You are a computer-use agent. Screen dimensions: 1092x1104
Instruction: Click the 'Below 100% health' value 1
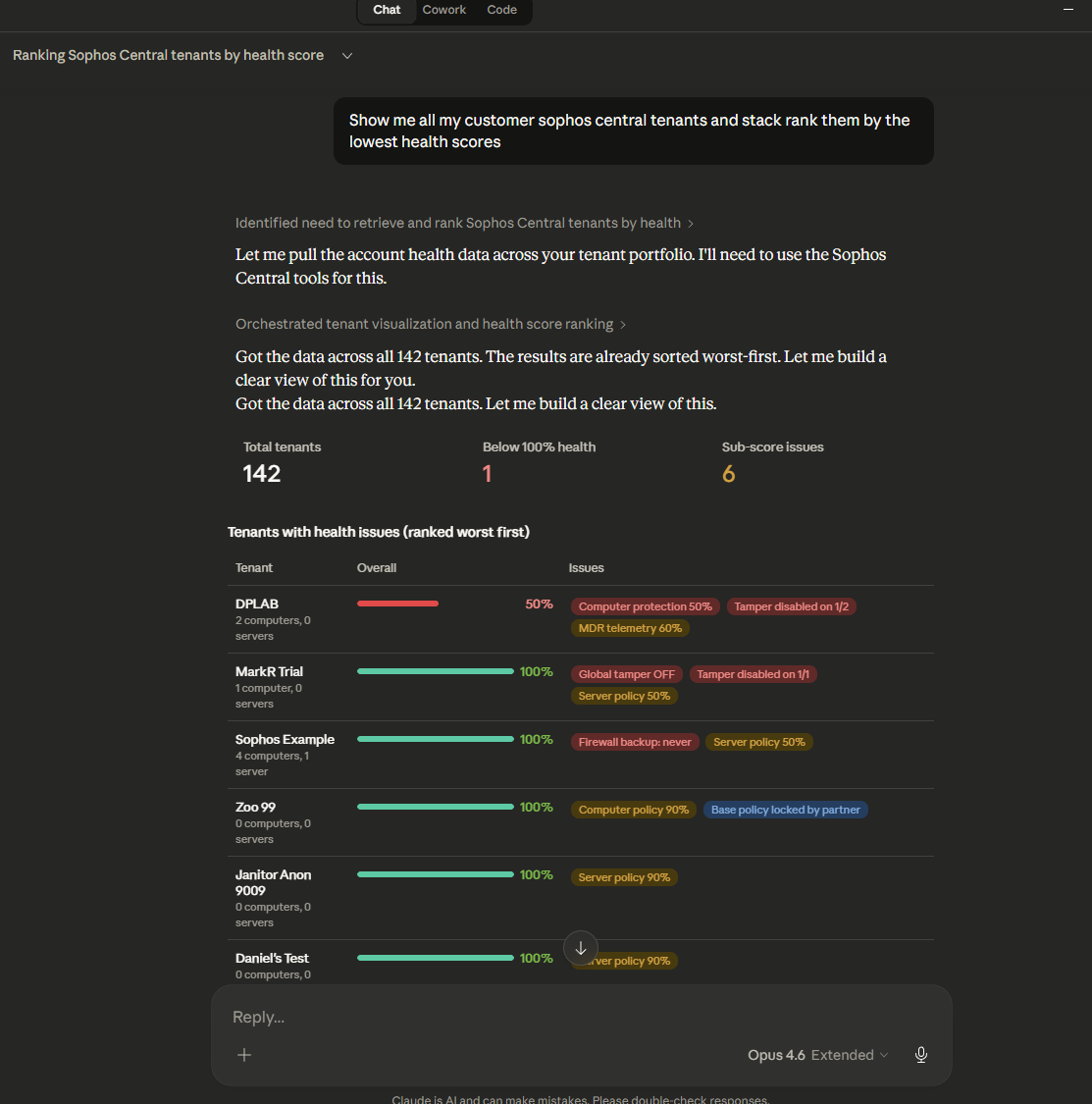coord(488,473)
